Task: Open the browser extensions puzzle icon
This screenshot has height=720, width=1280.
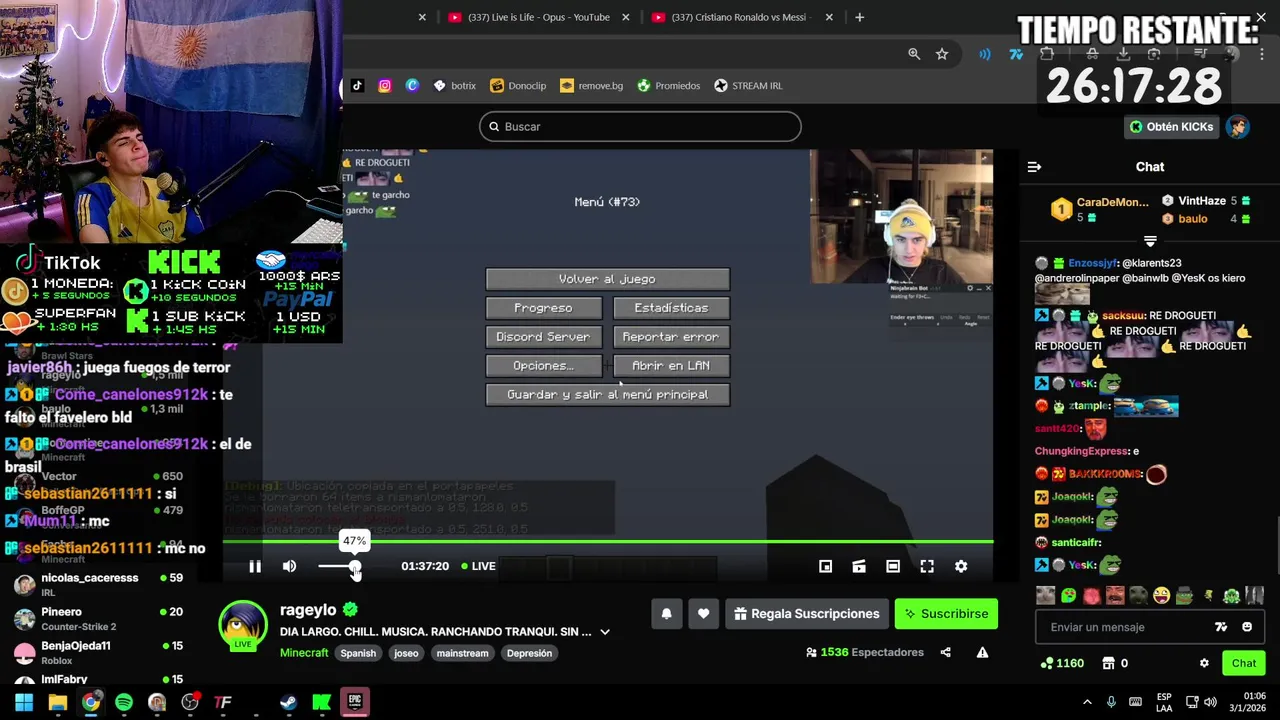Action: 1047,54
